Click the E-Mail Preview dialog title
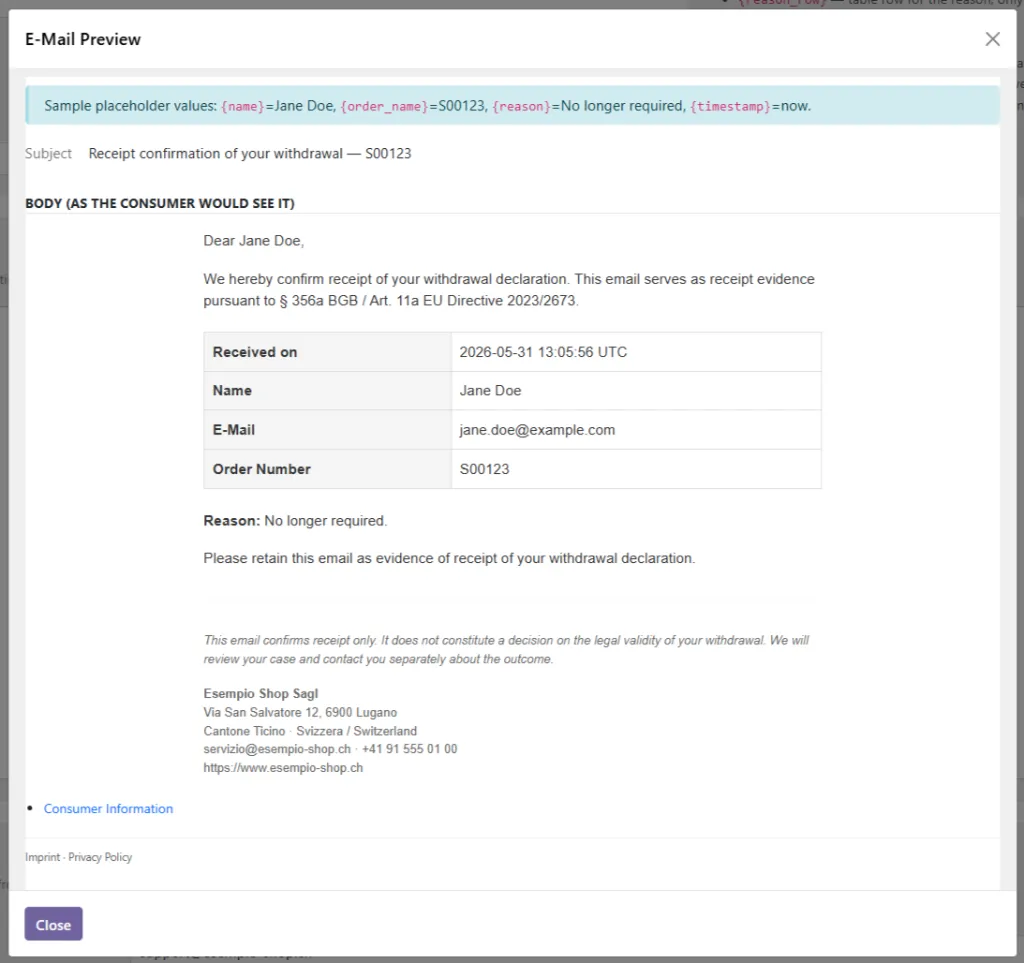Image resolution: width=1024 pixels, height=963 pixels. (x=83, y=39)
